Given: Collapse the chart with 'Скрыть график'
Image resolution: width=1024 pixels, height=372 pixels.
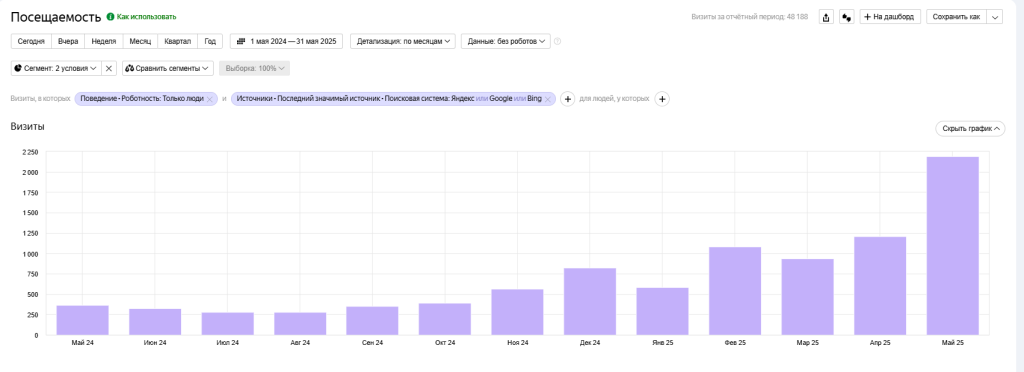Looking at the screenshot, I should click(970, 129).
